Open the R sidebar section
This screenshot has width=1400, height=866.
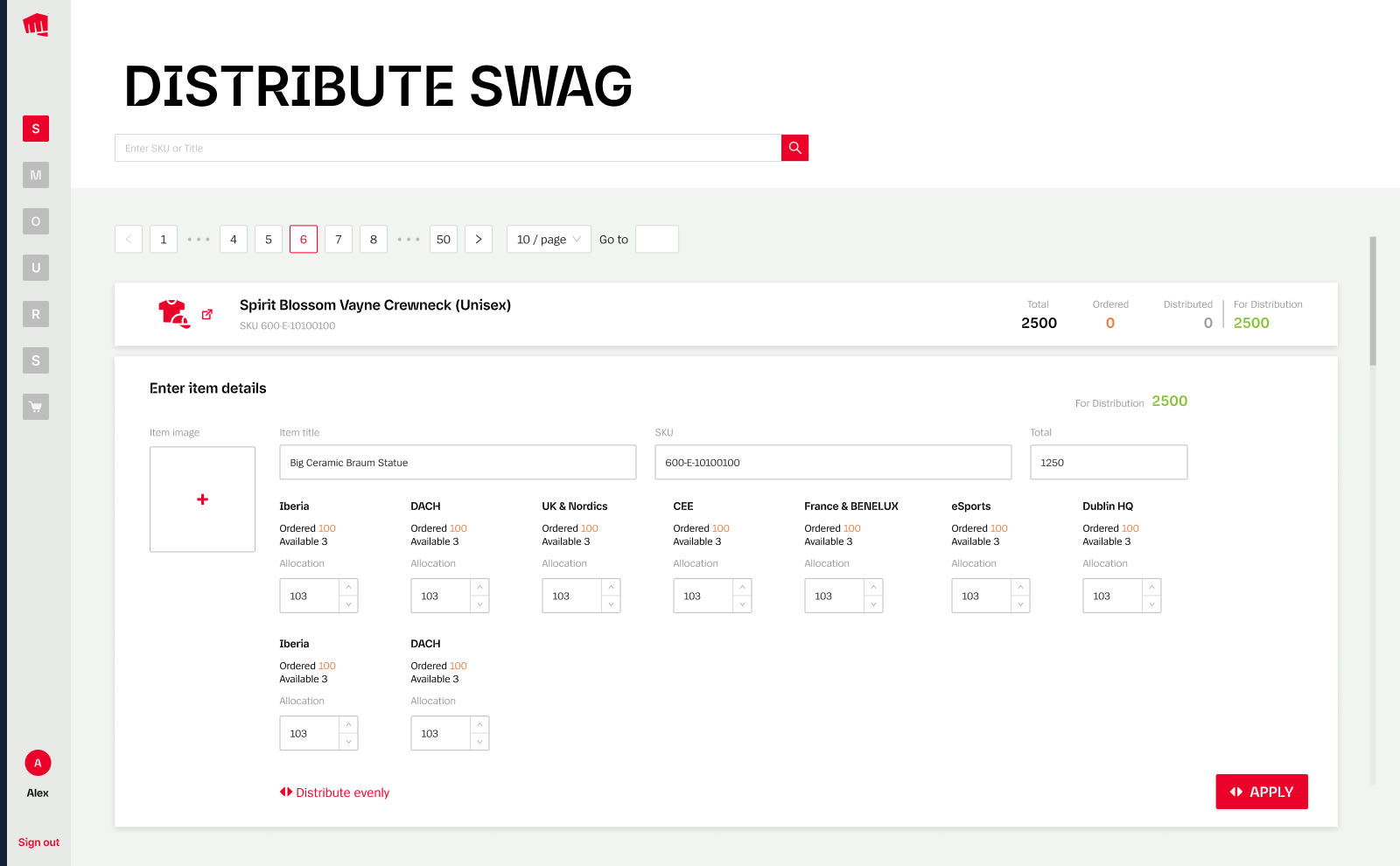tap(36, 314)
